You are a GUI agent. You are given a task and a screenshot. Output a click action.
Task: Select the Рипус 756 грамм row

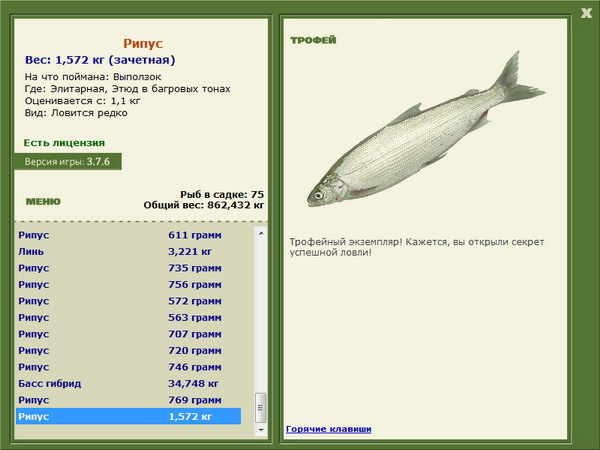[x=129, y=285]
